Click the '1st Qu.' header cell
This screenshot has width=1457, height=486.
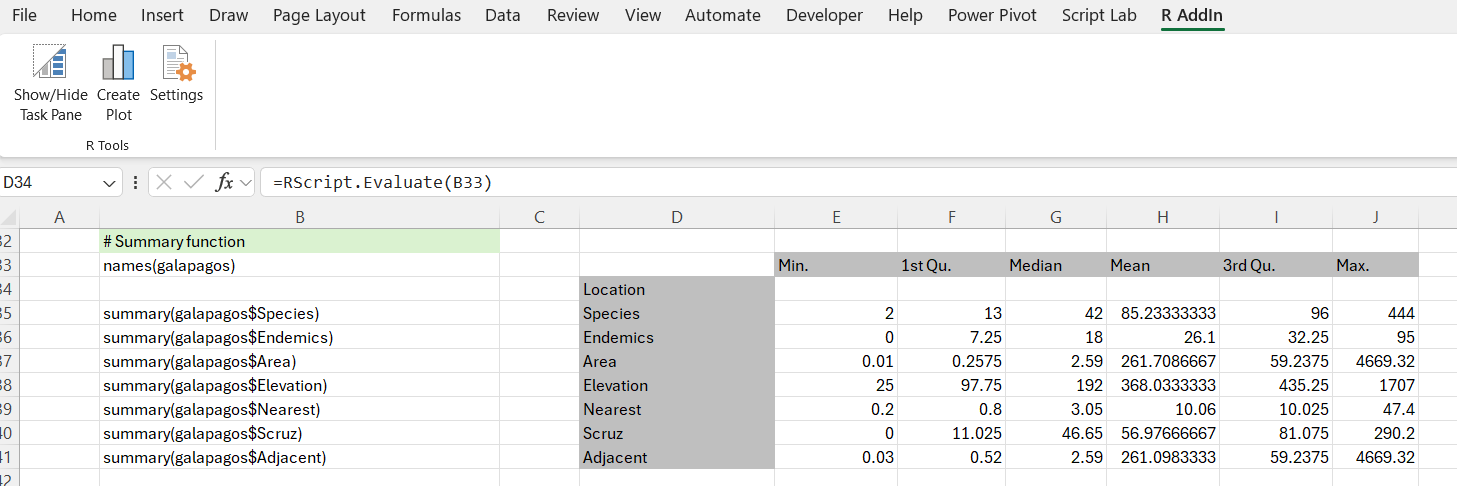tap(951, 265)
